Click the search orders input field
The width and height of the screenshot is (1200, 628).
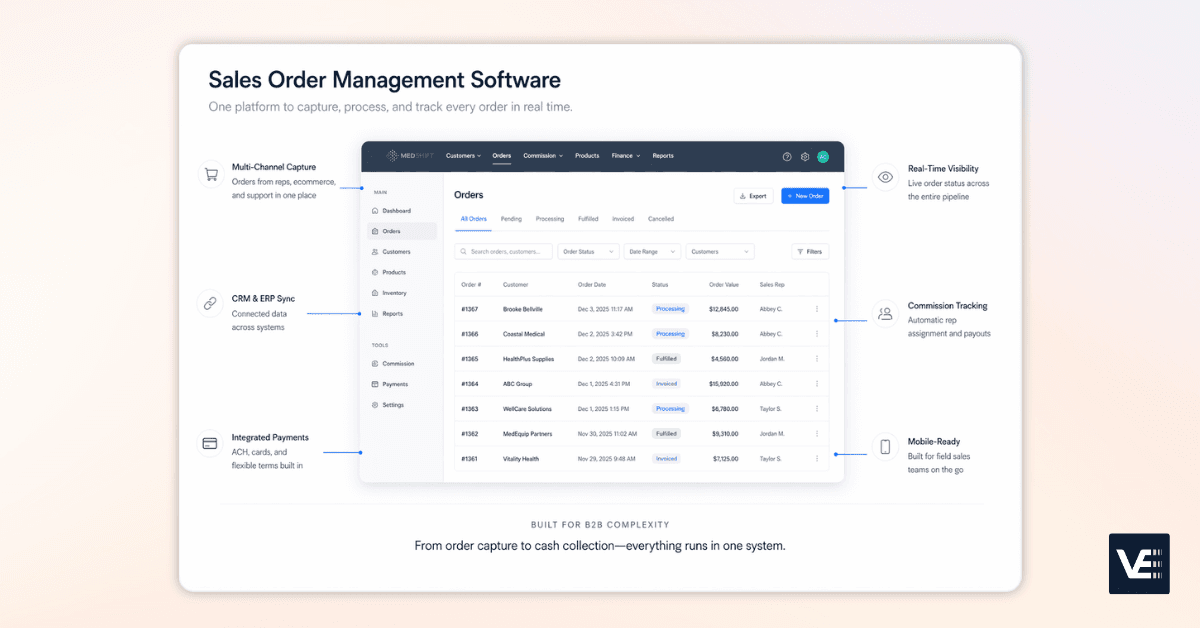(503, 251)
